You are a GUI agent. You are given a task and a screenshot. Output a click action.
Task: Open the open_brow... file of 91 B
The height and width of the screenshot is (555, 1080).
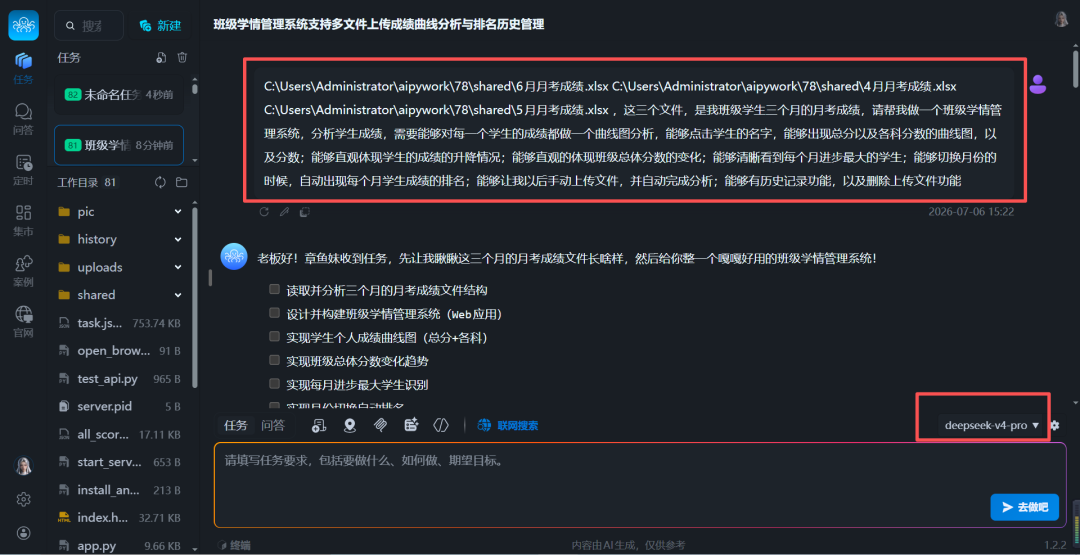coord(121,350)
